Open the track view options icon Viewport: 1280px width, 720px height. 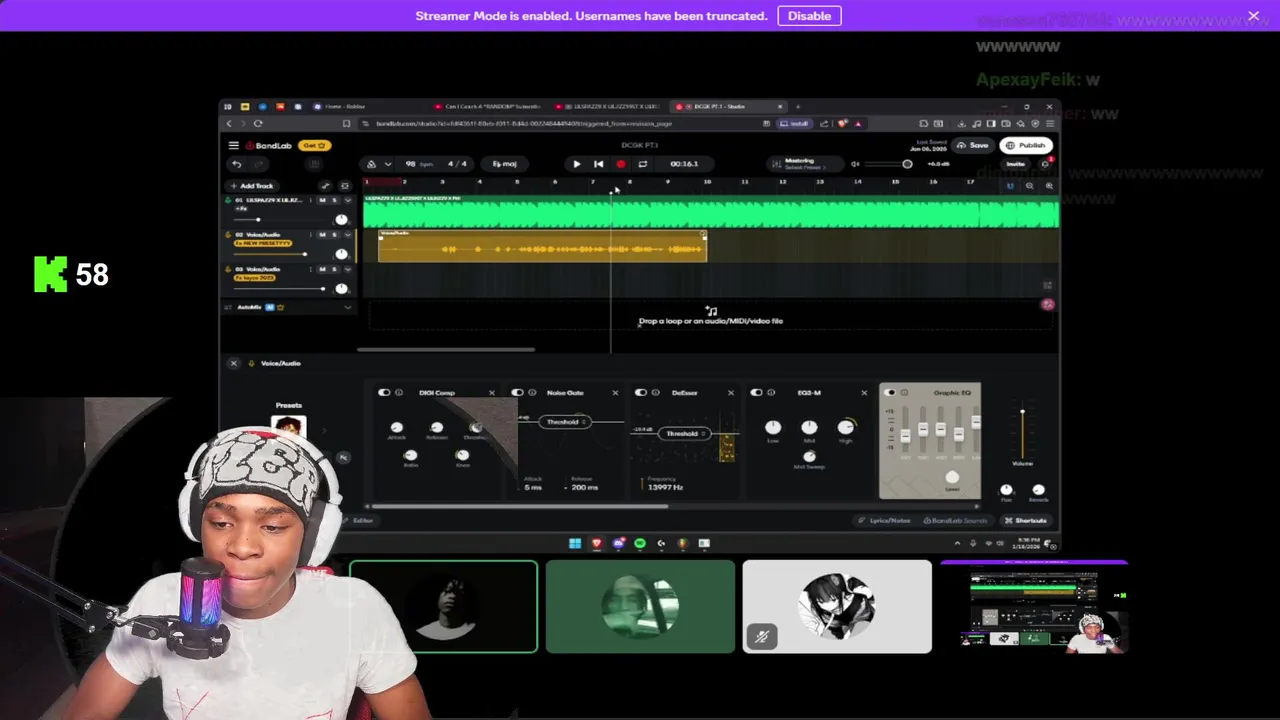coord(345,186)
